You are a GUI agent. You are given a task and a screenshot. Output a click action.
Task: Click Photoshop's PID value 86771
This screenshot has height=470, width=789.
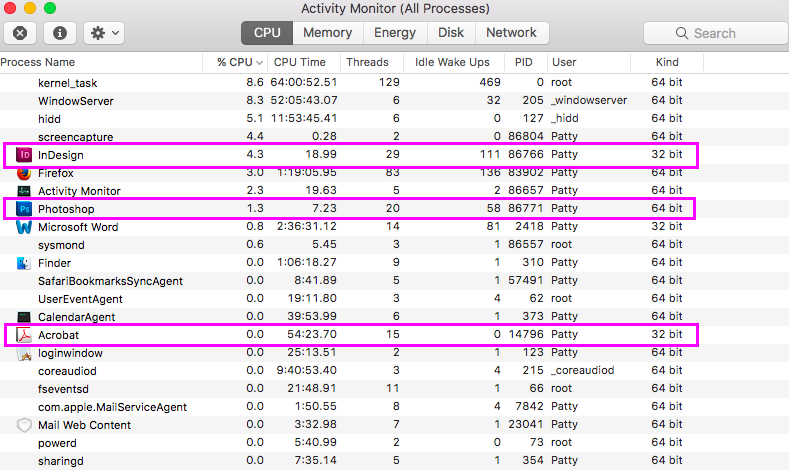click(x=525, y=208)
